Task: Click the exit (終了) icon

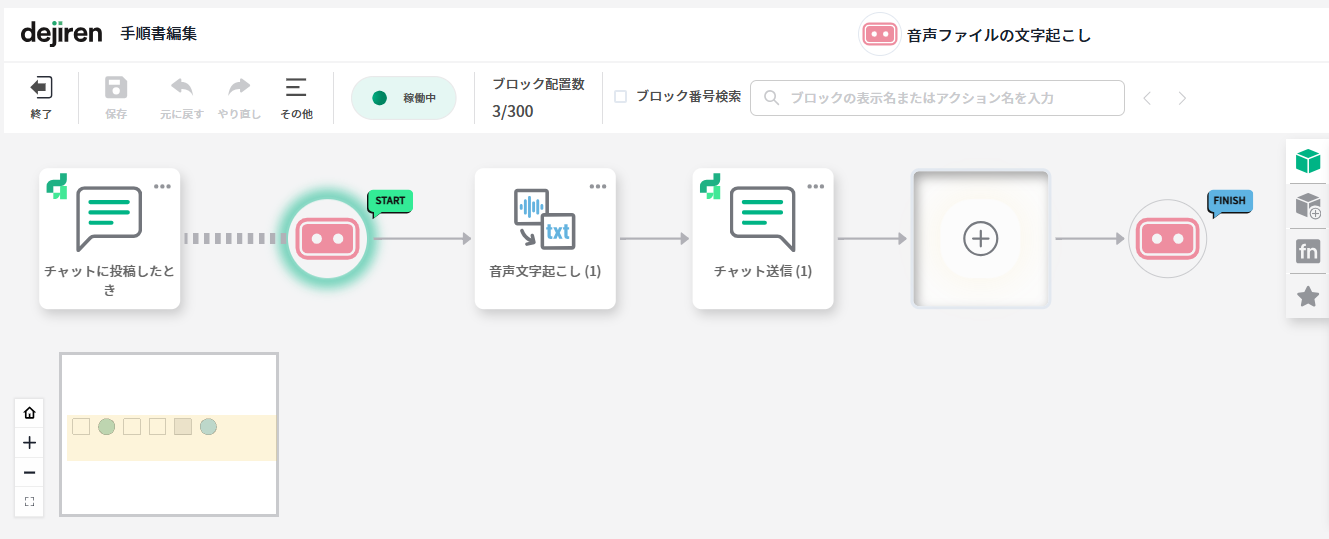Action: coord(41,89)
